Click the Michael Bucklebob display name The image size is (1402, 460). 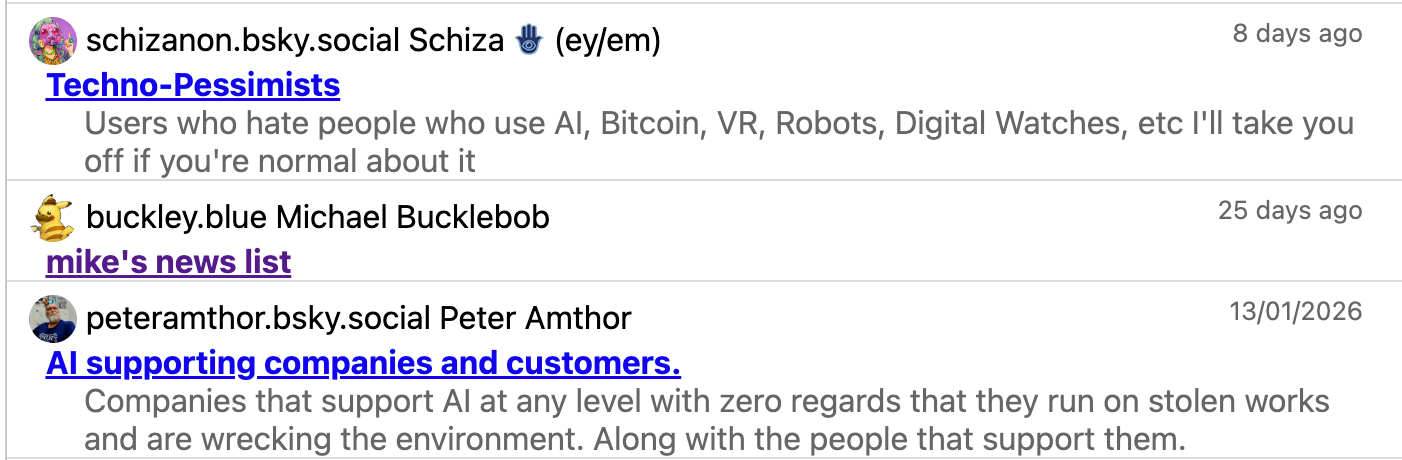[413, 217]
